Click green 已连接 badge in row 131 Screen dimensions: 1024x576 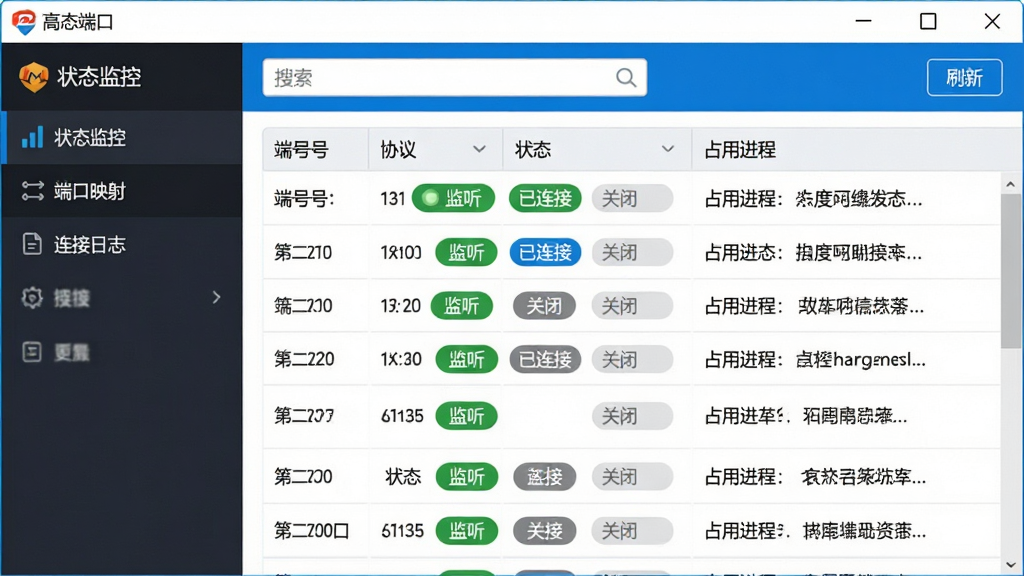click(x=545, y=199)
